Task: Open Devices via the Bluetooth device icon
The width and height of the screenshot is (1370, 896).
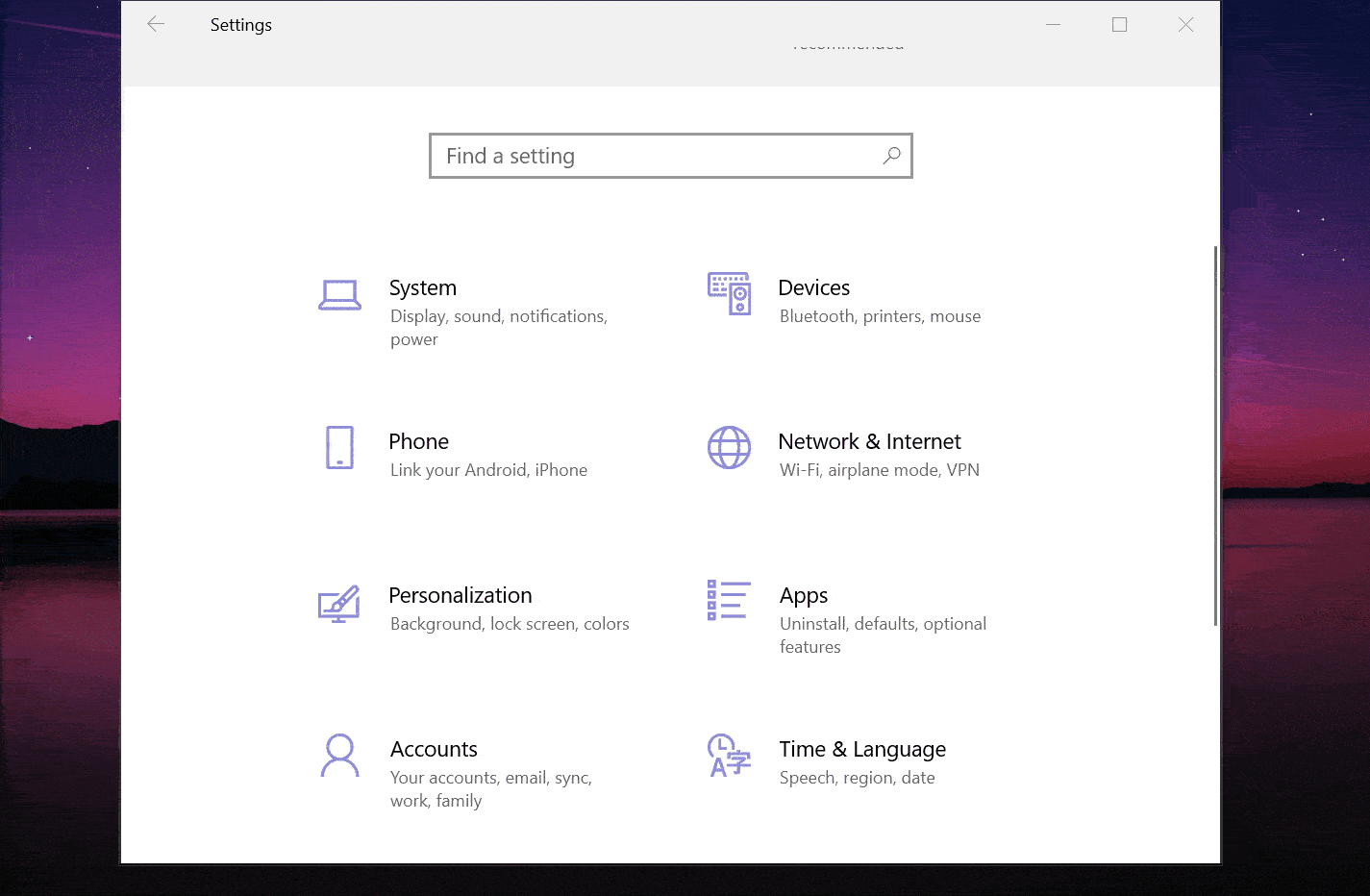Action: [729, 294]
